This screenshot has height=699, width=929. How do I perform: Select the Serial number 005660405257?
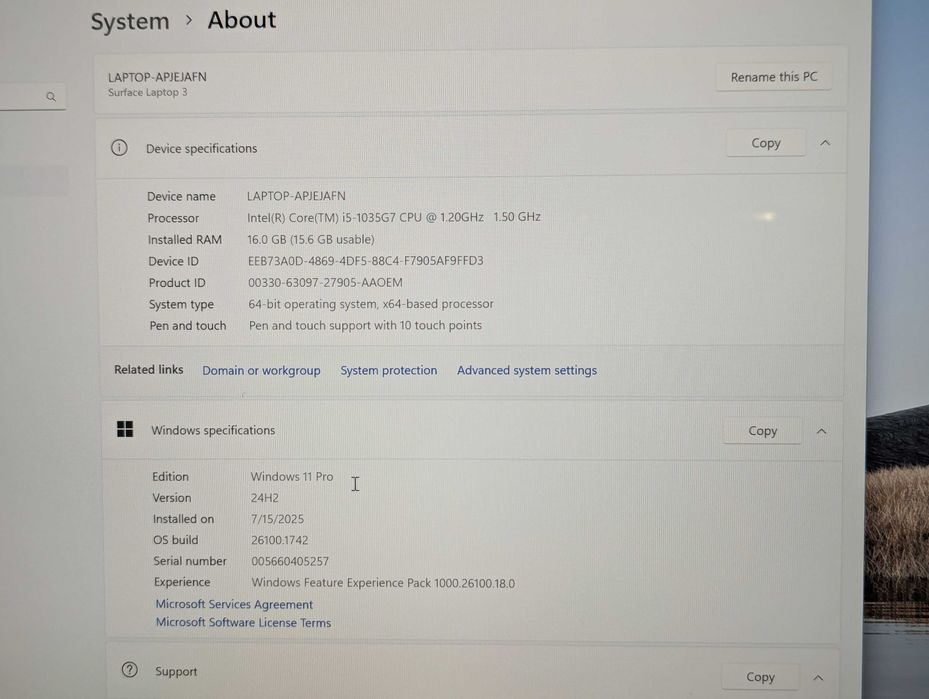[x=290, y=561]
